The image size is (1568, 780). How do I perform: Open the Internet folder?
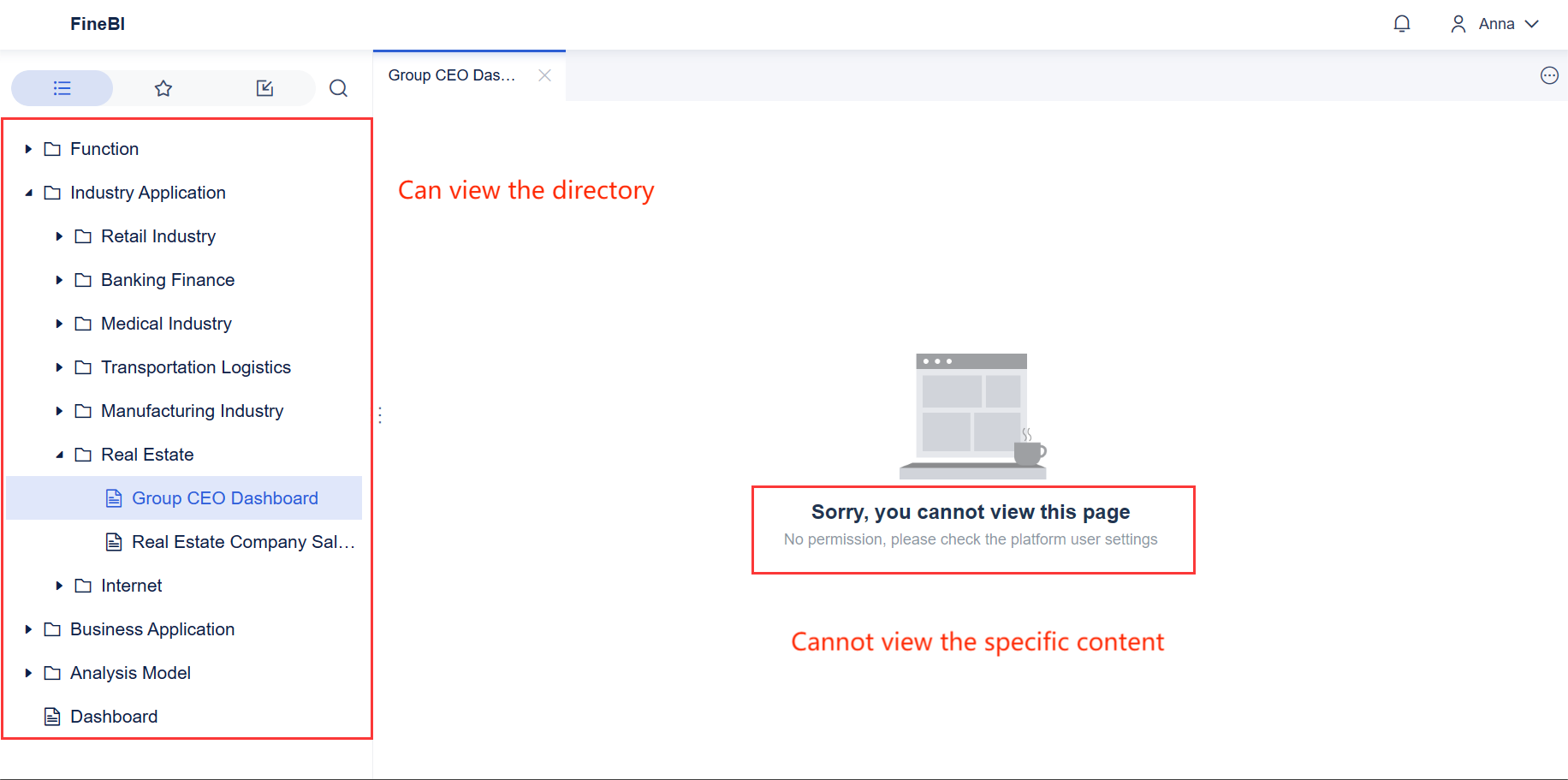click(x=131, y=585)
